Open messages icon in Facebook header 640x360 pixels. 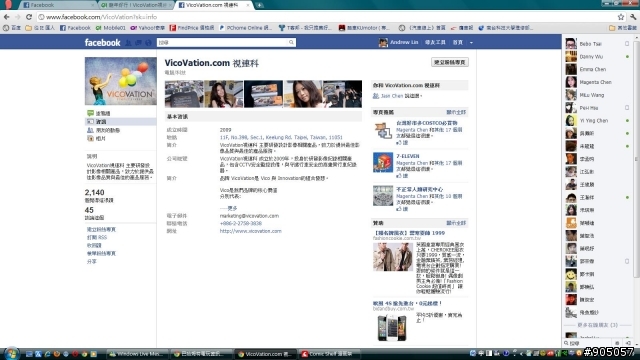coord(138,42)
